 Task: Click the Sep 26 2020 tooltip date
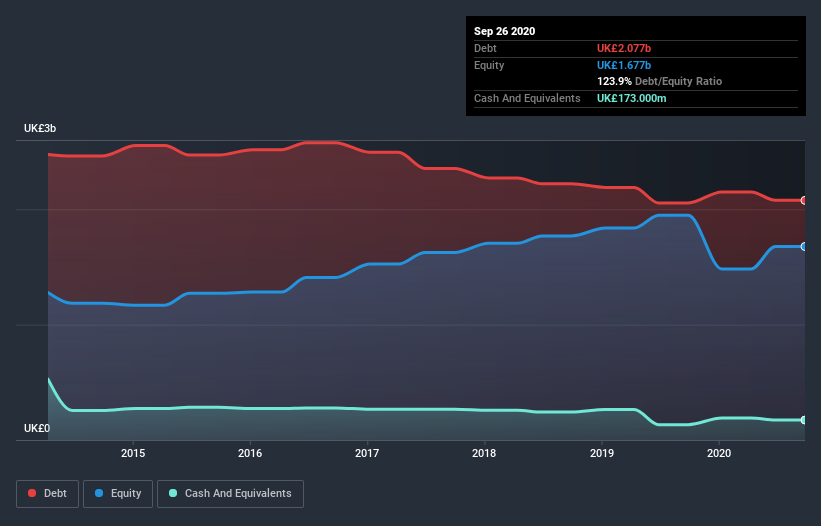pos(504,31)
